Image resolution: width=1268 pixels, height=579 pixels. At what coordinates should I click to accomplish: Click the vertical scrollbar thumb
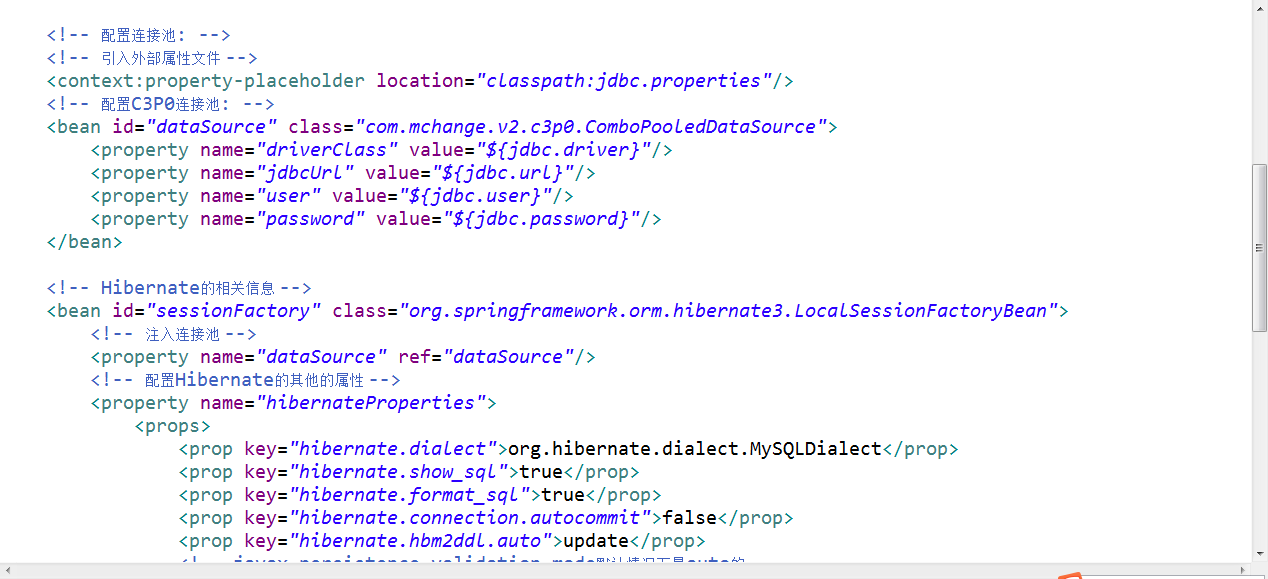coord(1260,248)
